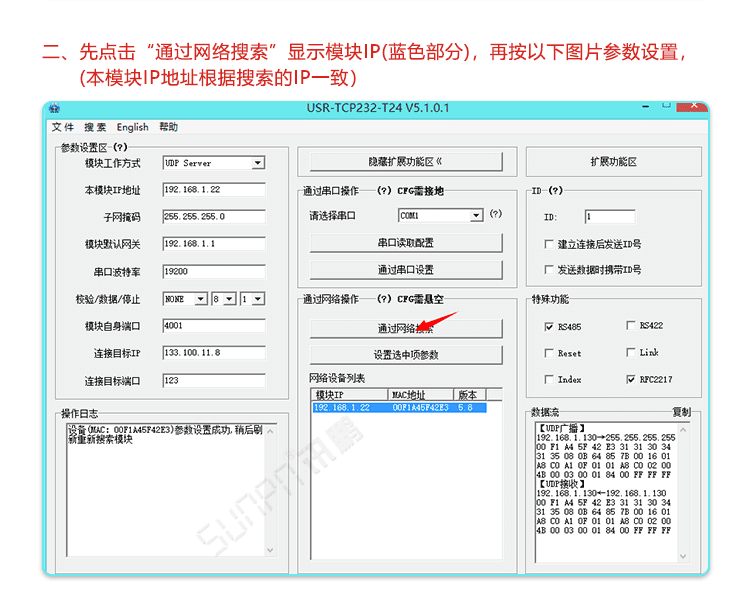Minimize the USR-TCP232-T24 window
The height and width of the screenshot is (594, 750).
click(x=646, y=107)
